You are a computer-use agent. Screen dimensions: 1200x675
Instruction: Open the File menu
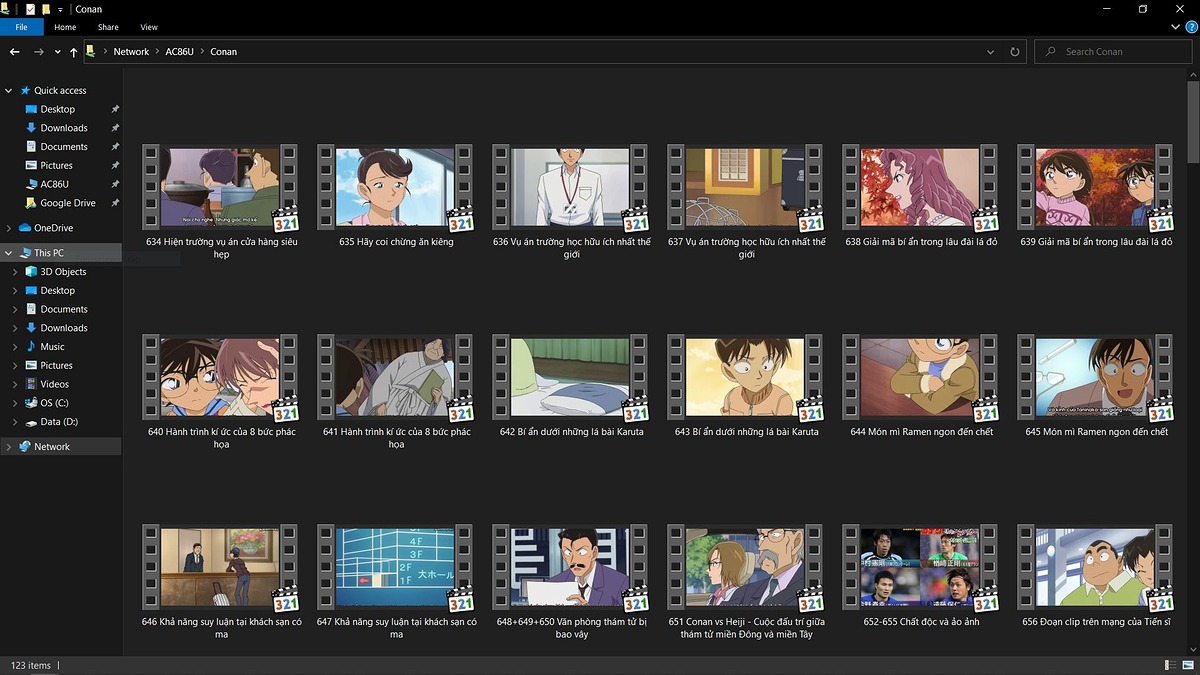tap(21, 27)
